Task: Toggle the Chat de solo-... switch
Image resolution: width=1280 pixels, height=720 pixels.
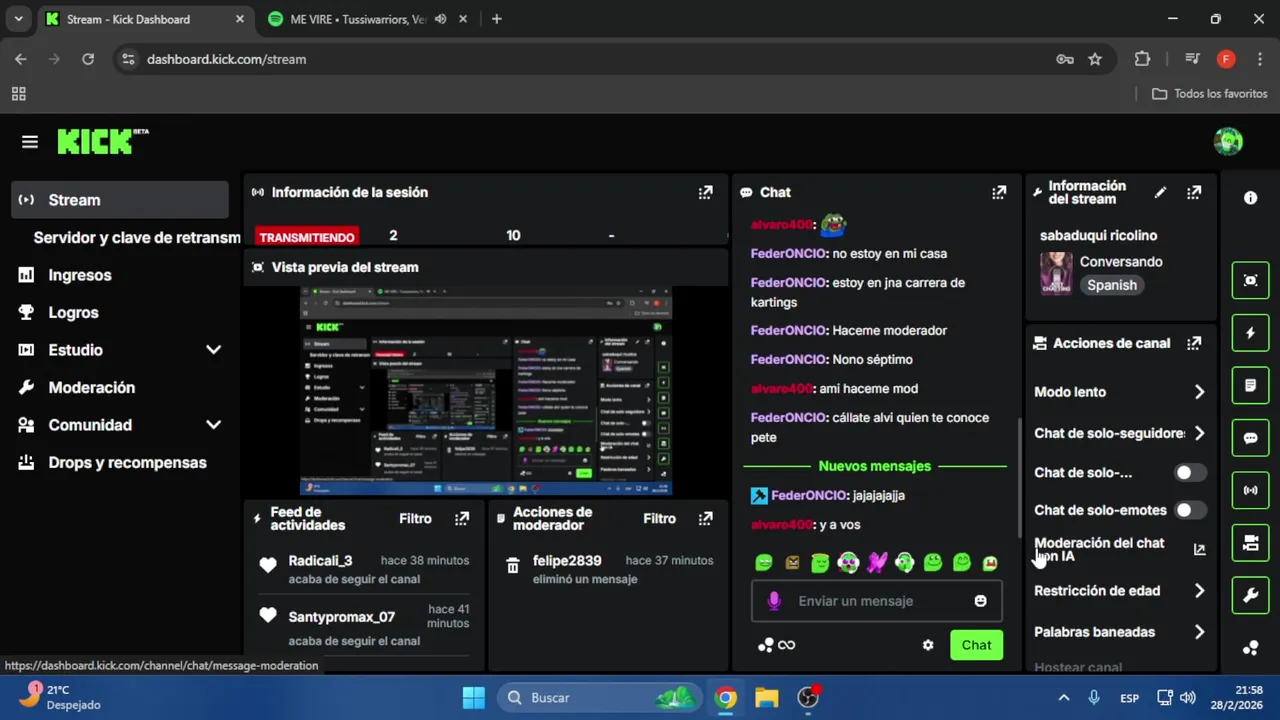Action: coord(1190,472)
